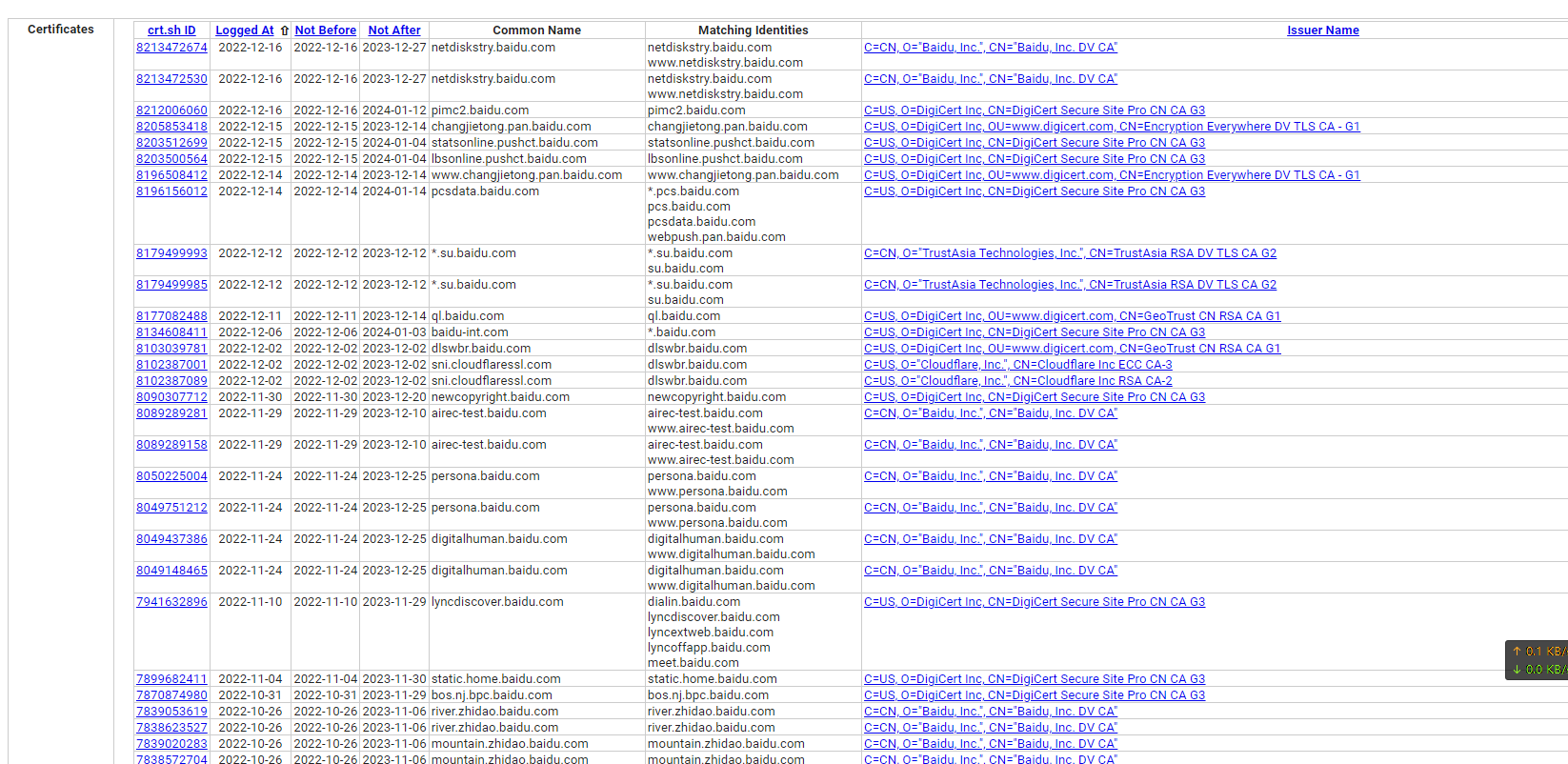1568x764 pixels.
Task: Open certificate ID 7838623527
Action: pyautogui.click(x=171, y=728)
